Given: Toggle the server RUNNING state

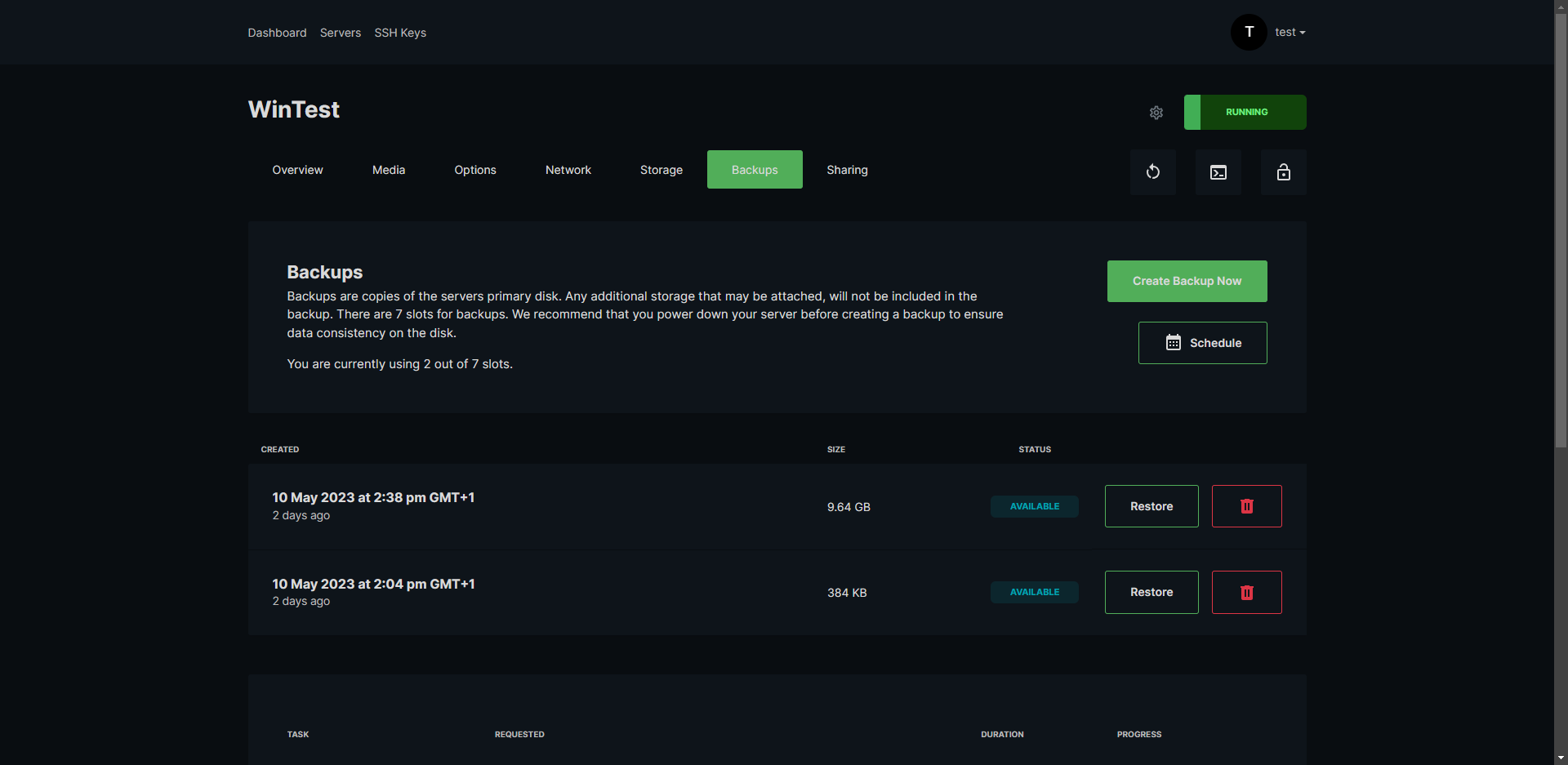Looking at the screenshot, I should (x=1245, y=112).
